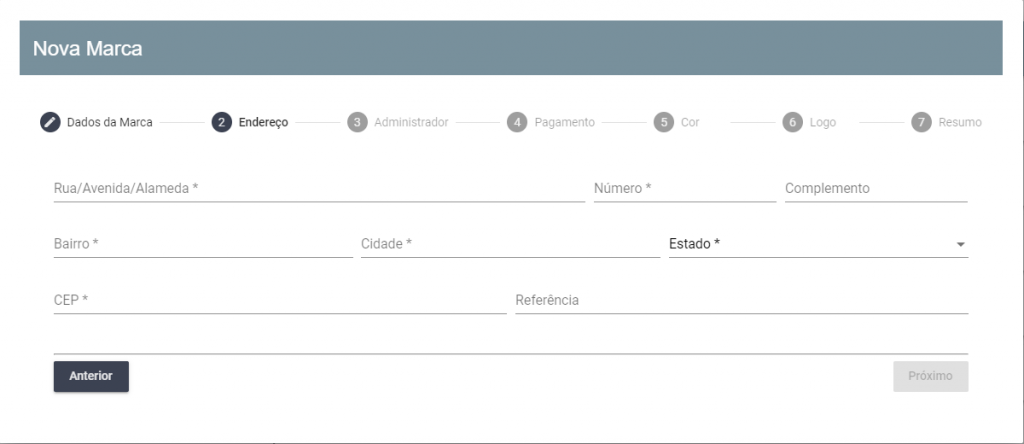Click the Anterior button
The width and height of the screenshot is (1024, 444).
91,376
